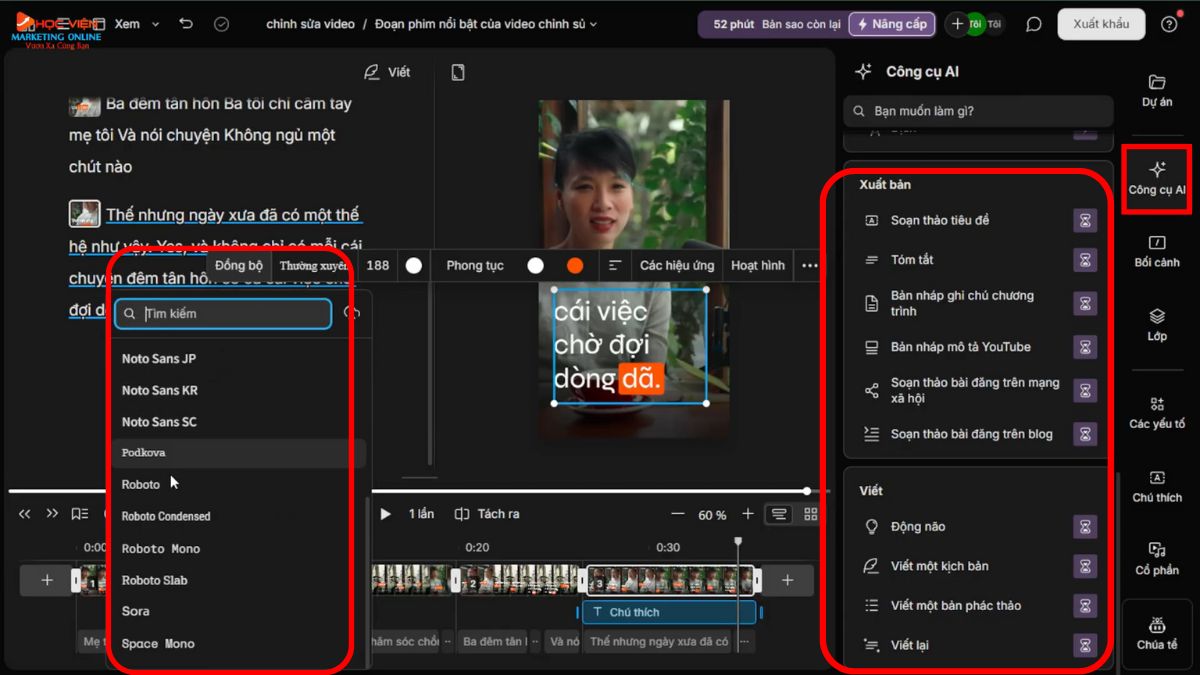
Task: Click hourglass badge beside Tóm tắt
Action: click(x=1085, y=260)
